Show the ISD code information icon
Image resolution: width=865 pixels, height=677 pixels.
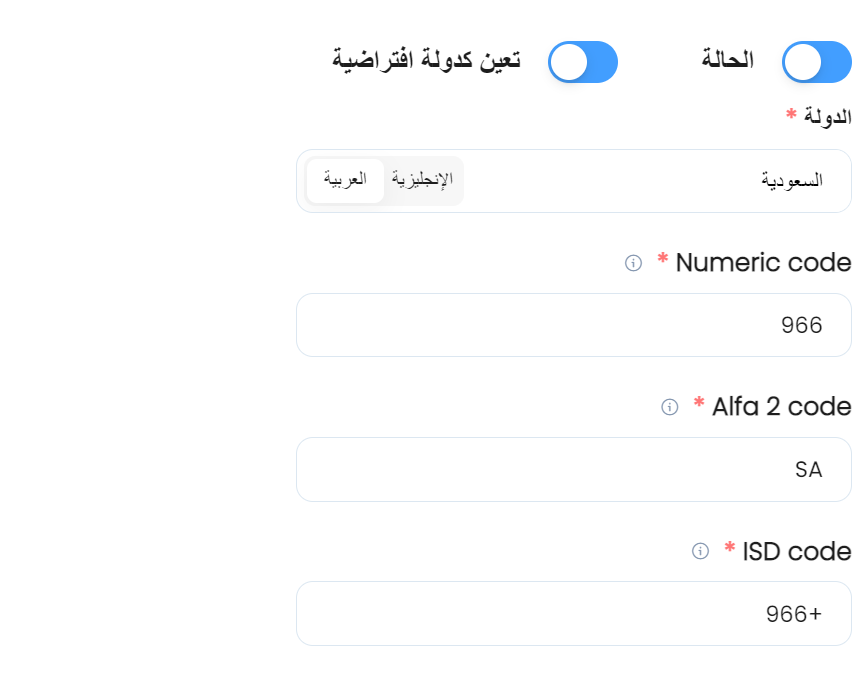tap(701, 551)
